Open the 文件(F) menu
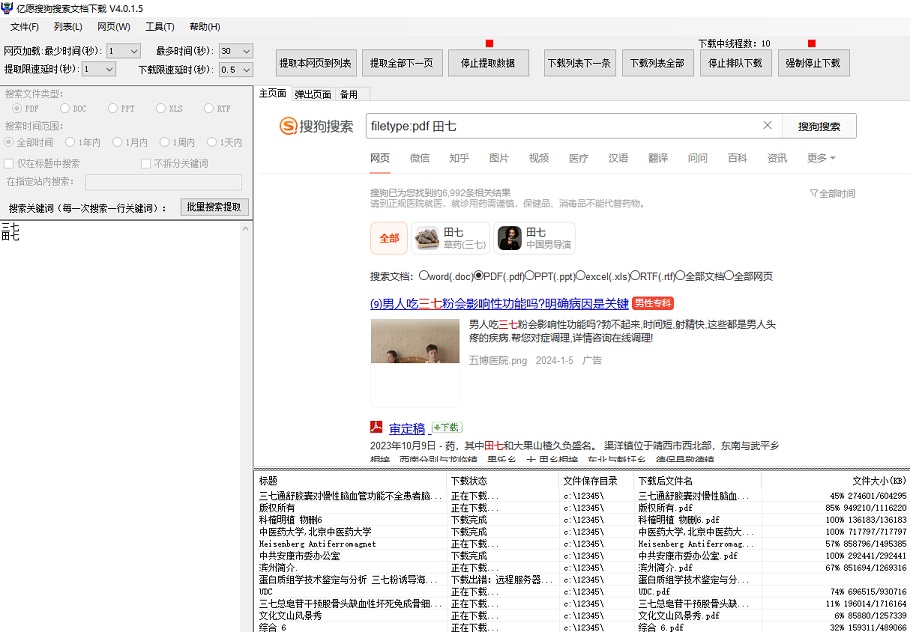Screen dimensions: 910x632 pos(24,27)
